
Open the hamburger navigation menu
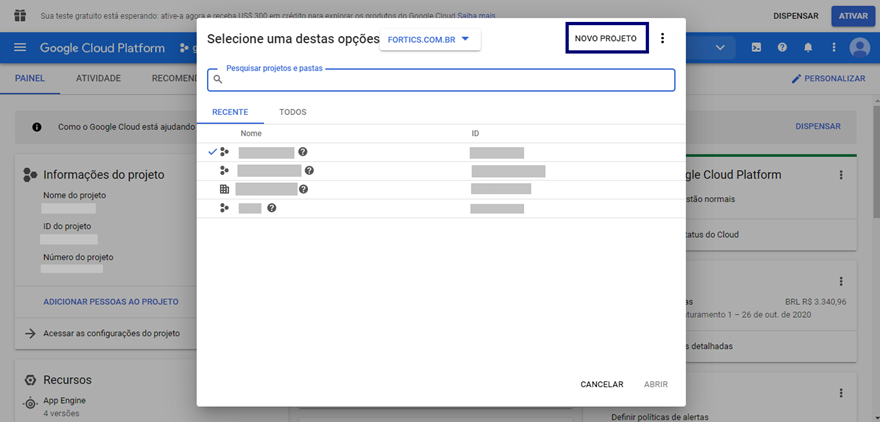(20, 48)
